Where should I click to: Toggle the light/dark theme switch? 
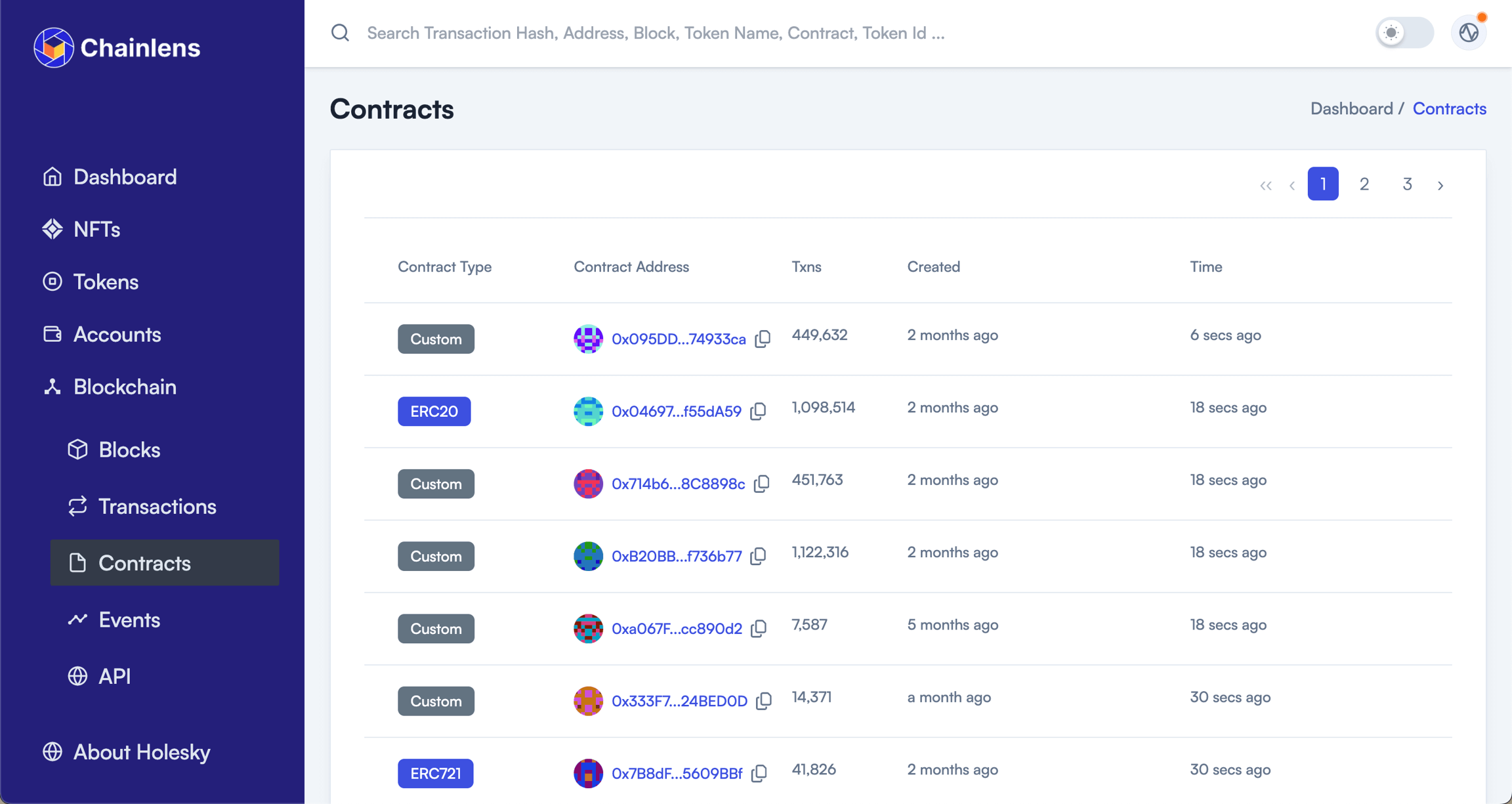[x=1404, y=32]
